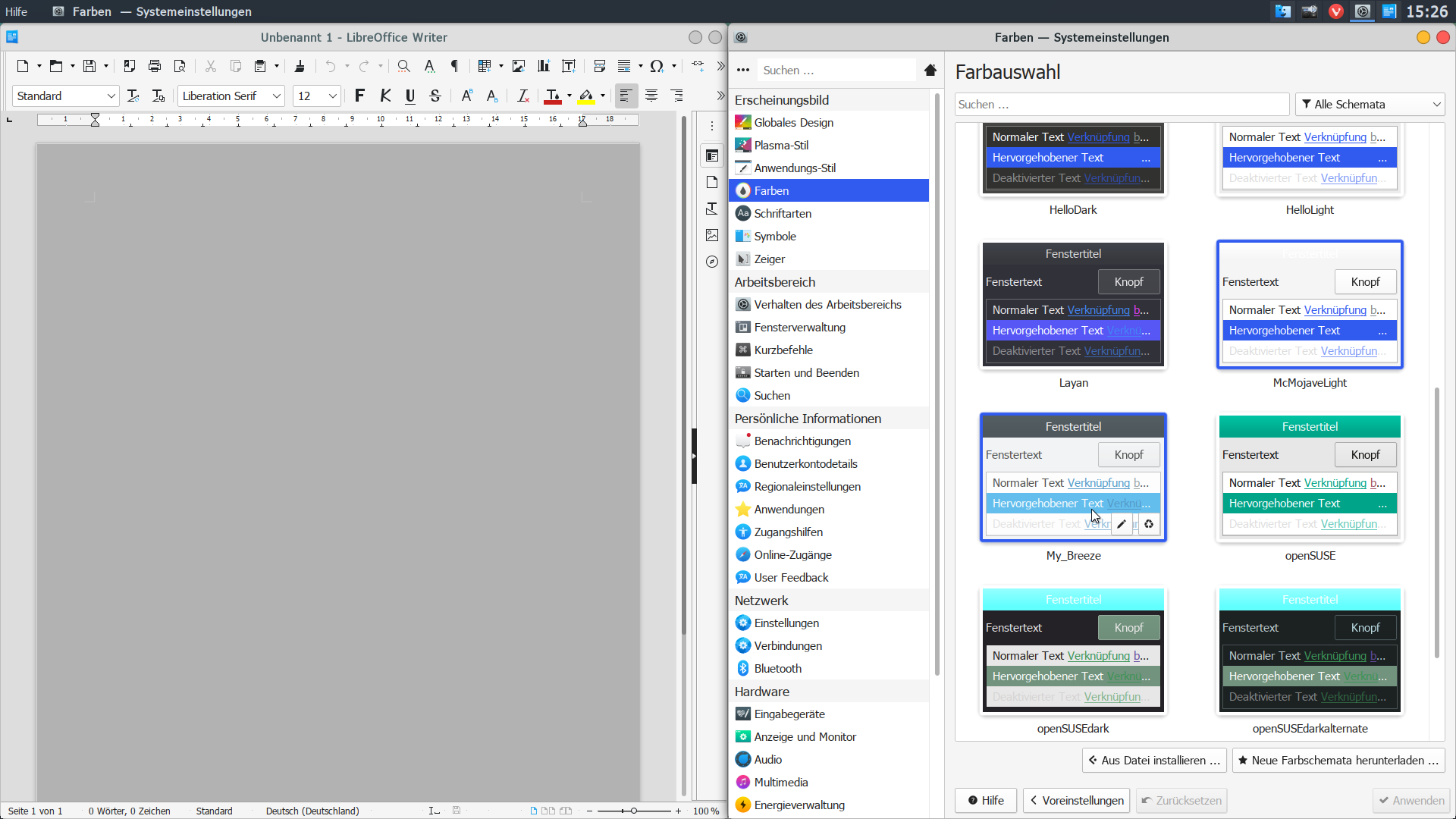This screenshot has width=1456, height=819.
Task: Click the Hilfe button in Farben
Action: 986,800
